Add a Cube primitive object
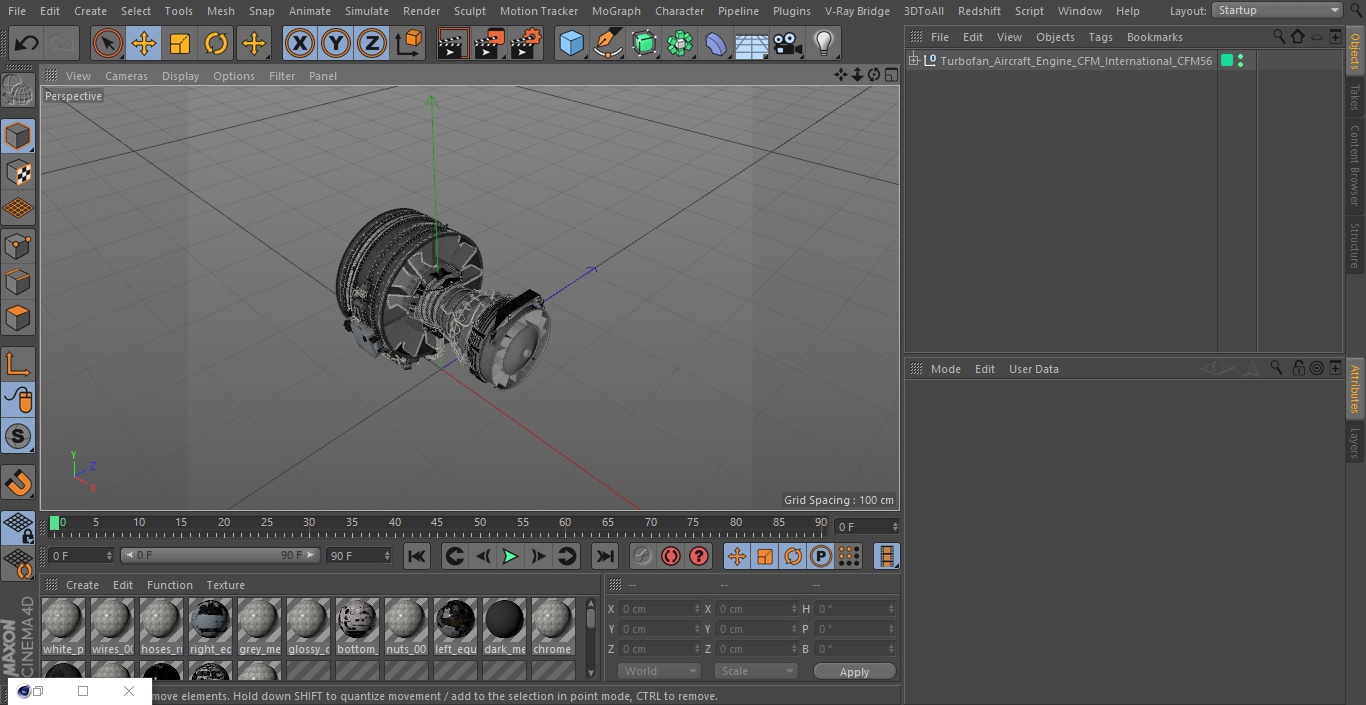The image size is (1366, 705). 571,43
